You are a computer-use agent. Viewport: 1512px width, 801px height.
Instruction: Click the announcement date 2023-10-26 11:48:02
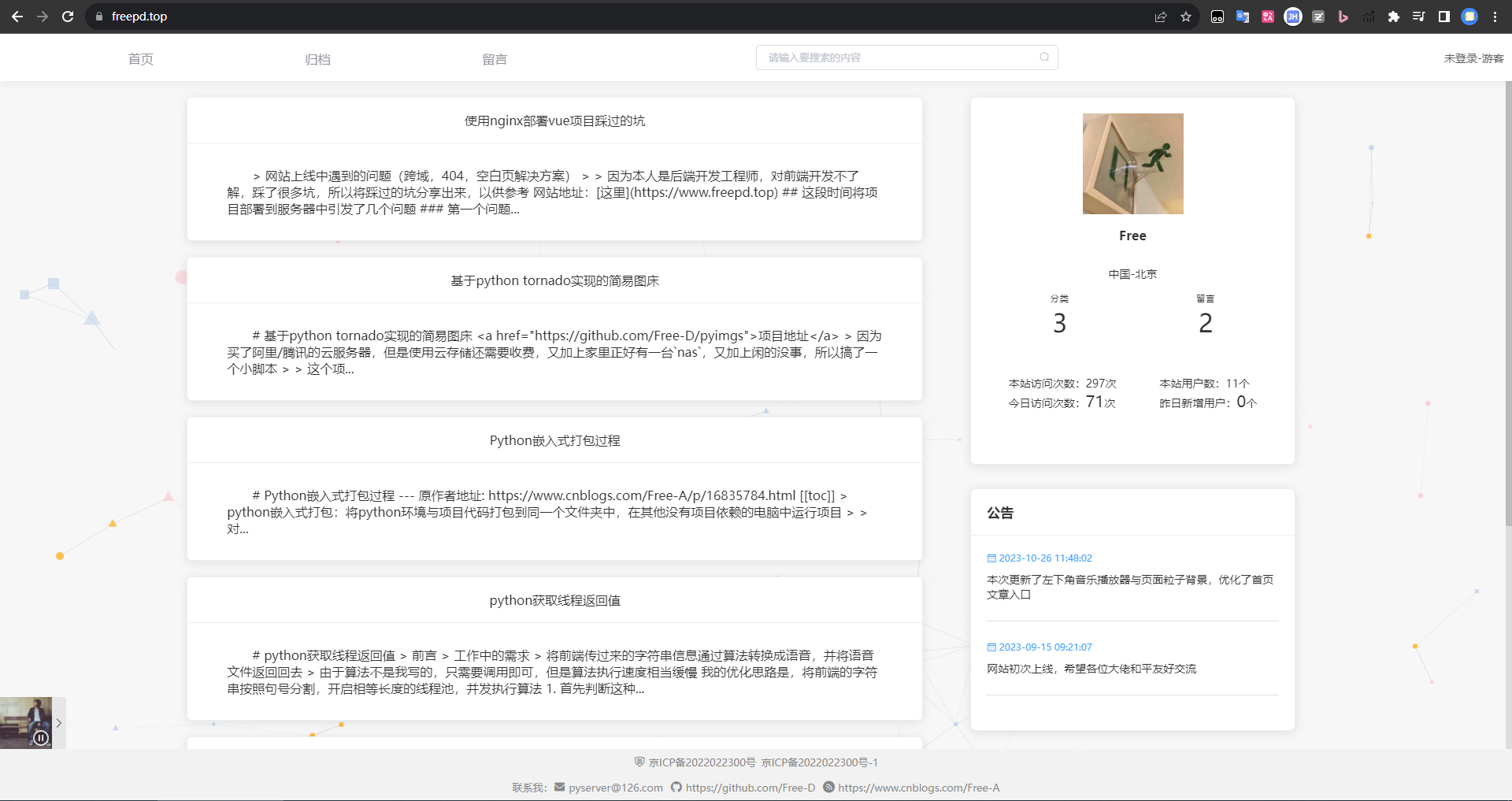coord(1045,558)
